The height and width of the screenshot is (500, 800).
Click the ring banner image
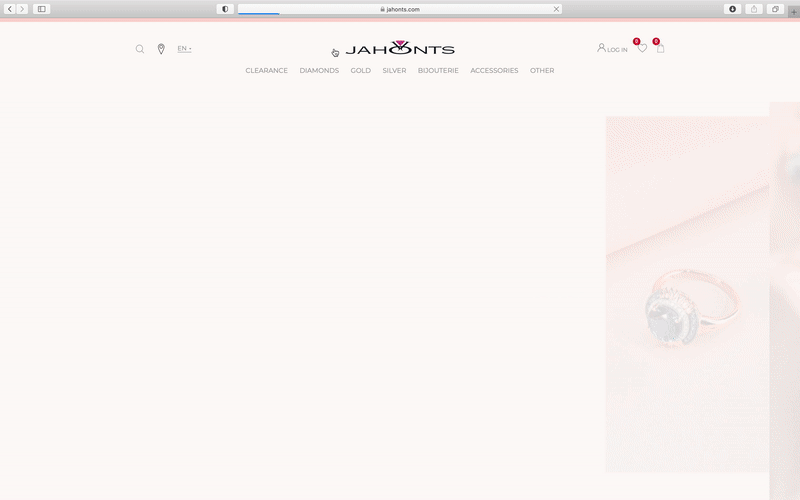click(687, 294)
